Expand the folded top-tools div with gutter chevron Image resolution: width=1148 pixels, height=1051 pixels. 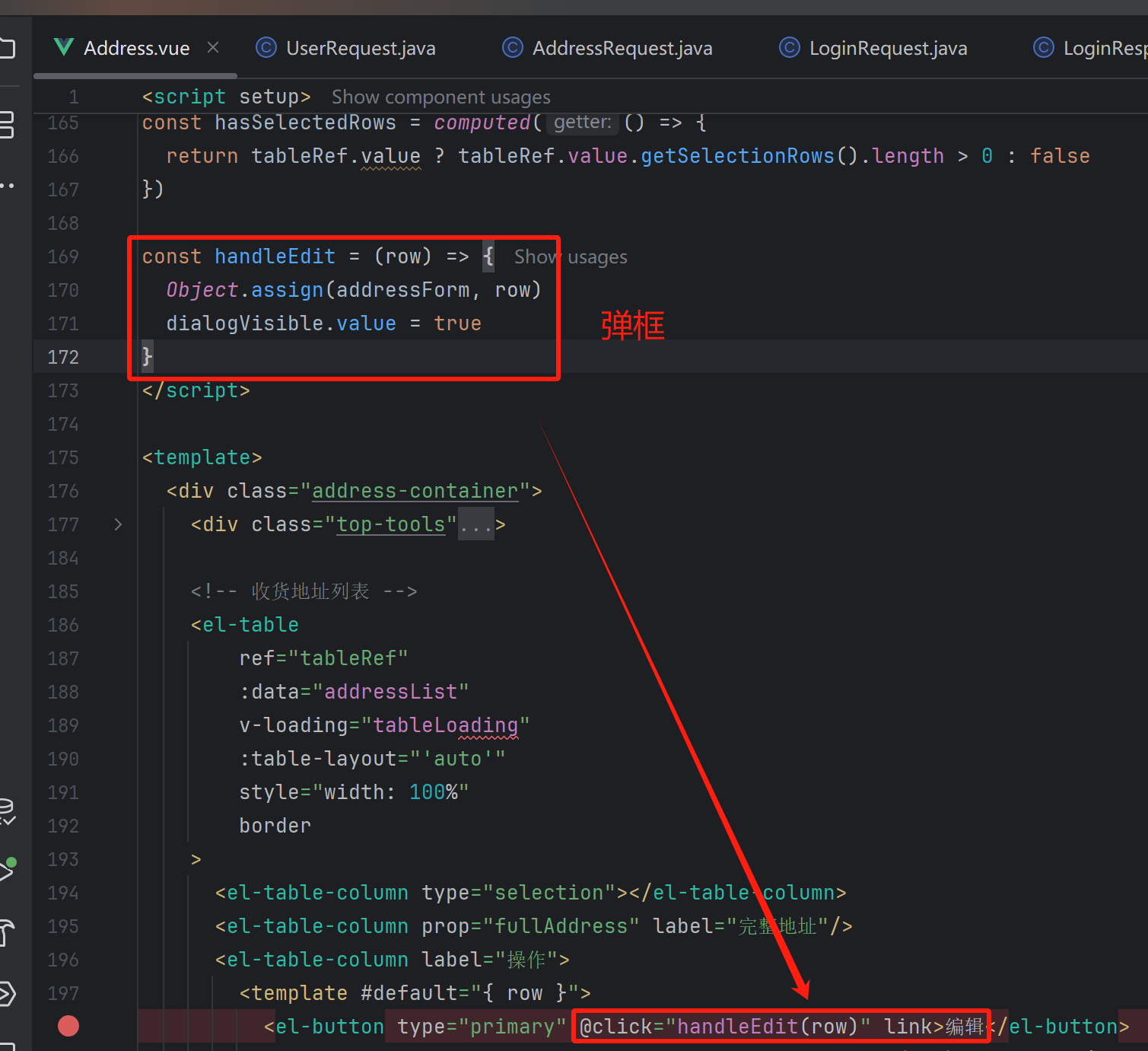pyautogui.click(x=118, y=524)
